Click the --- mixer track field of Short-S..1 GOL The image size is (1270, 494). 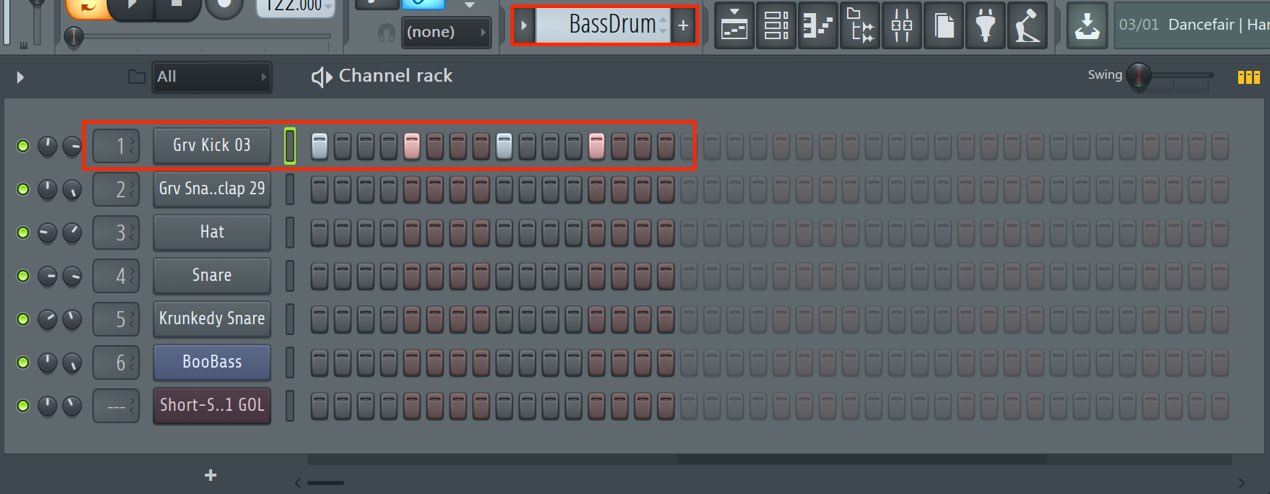click(116, 406)
